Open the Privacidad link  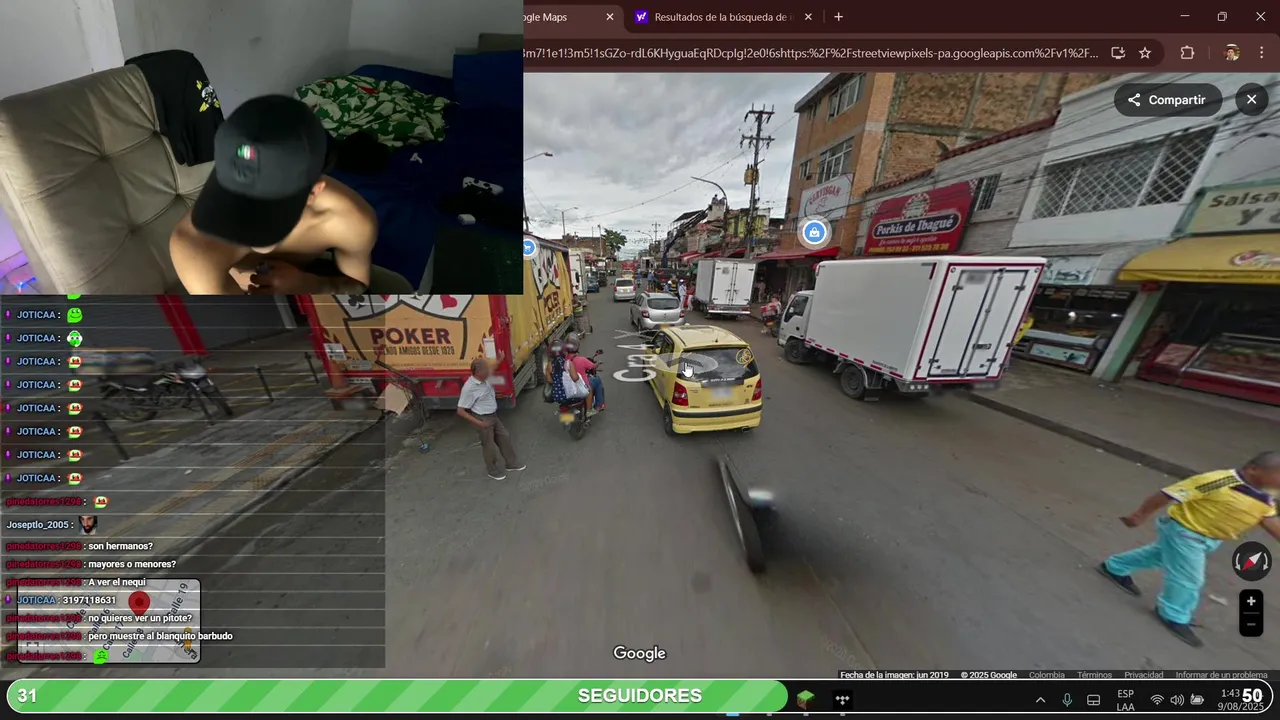click(1143, 675)
